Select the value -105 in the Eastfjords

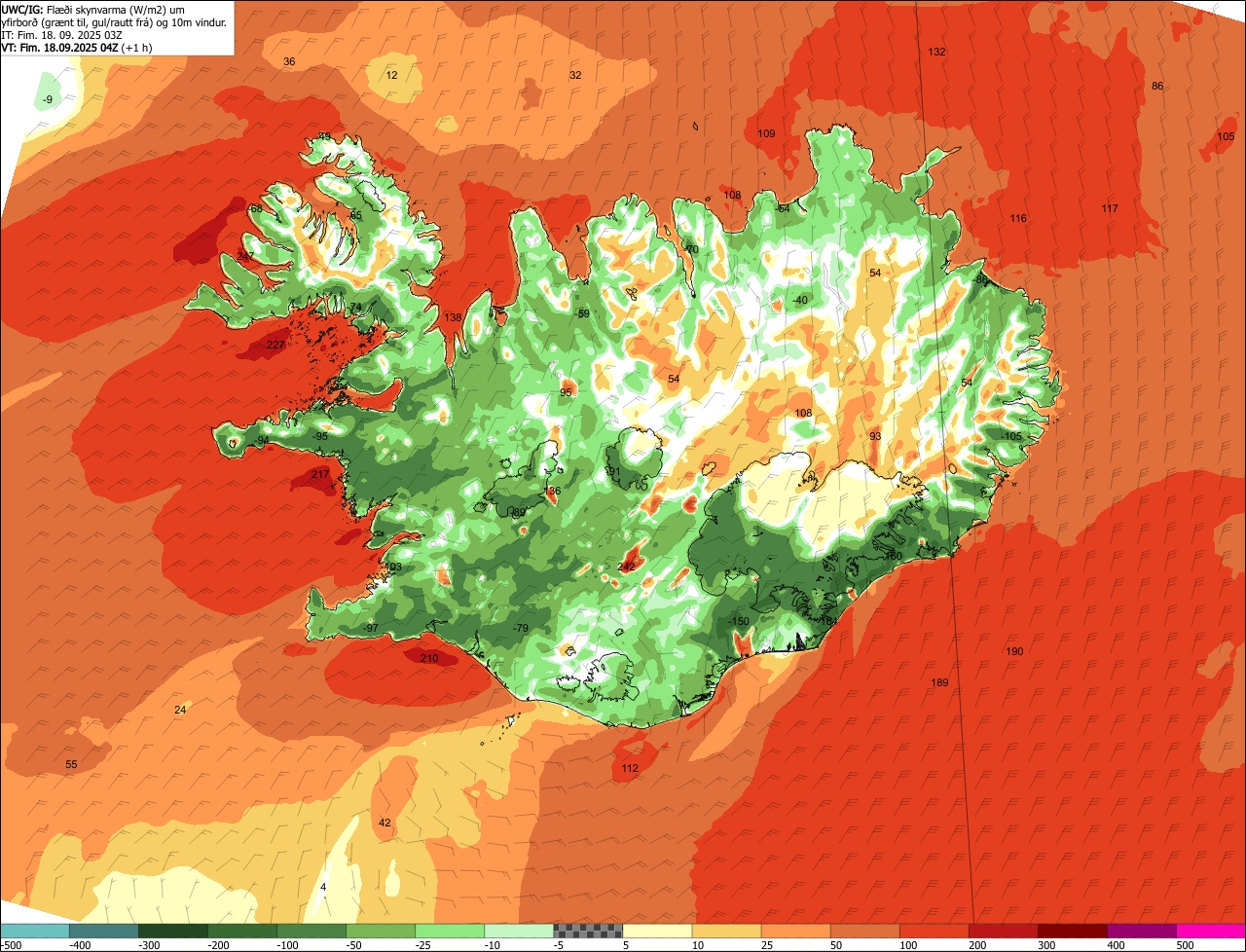point(1011,436)
